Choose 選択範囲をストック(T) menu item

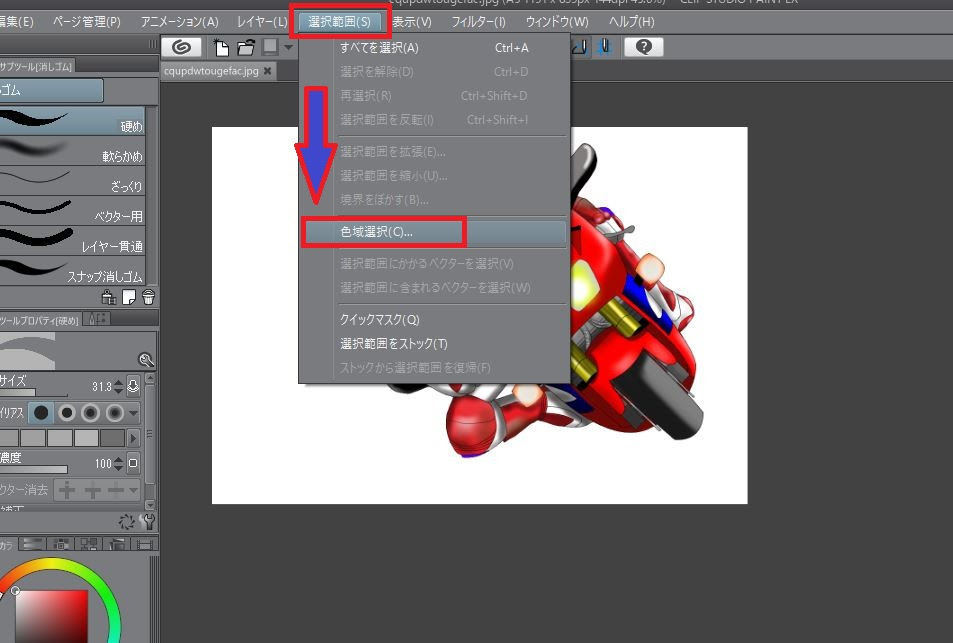click(x=434, y=343)
